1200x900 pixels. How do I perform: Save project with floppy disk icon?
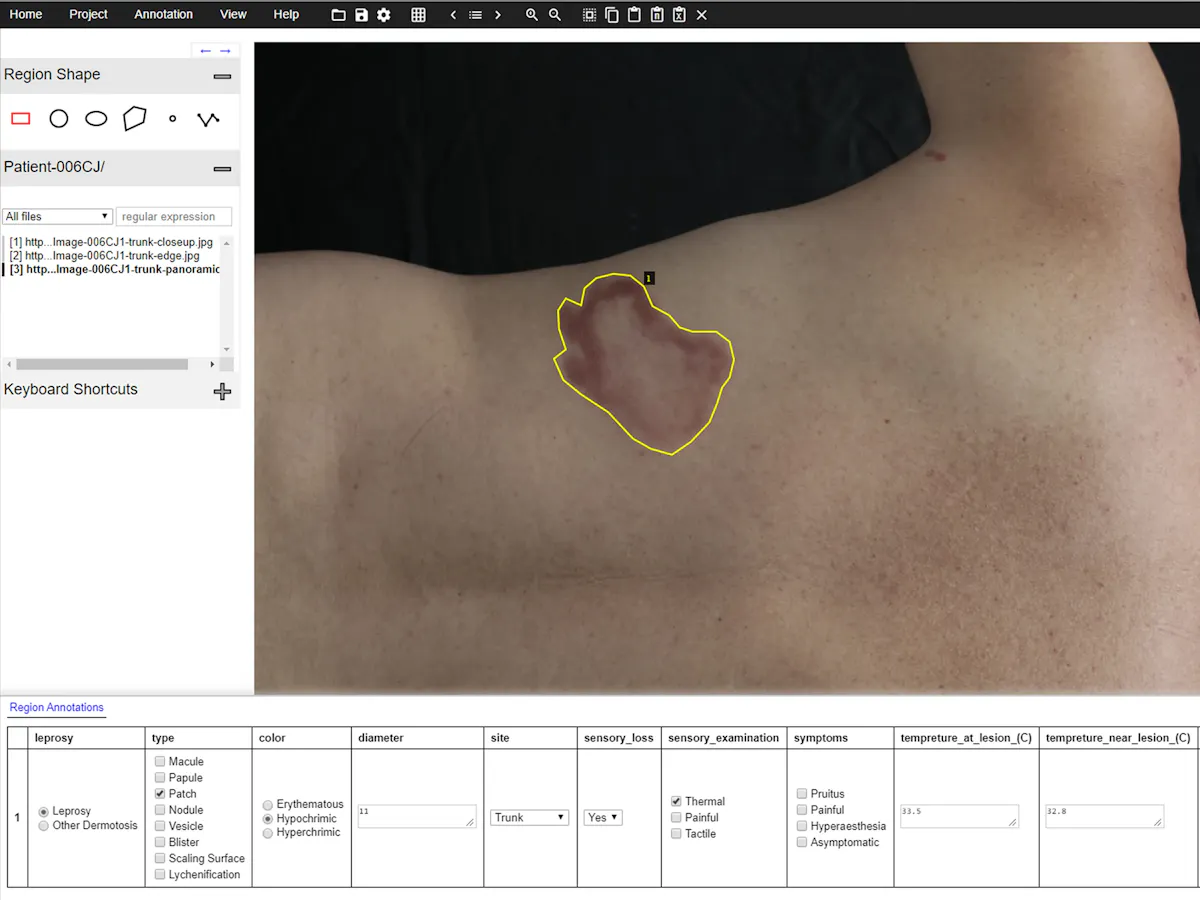click(x=361, y=15)
